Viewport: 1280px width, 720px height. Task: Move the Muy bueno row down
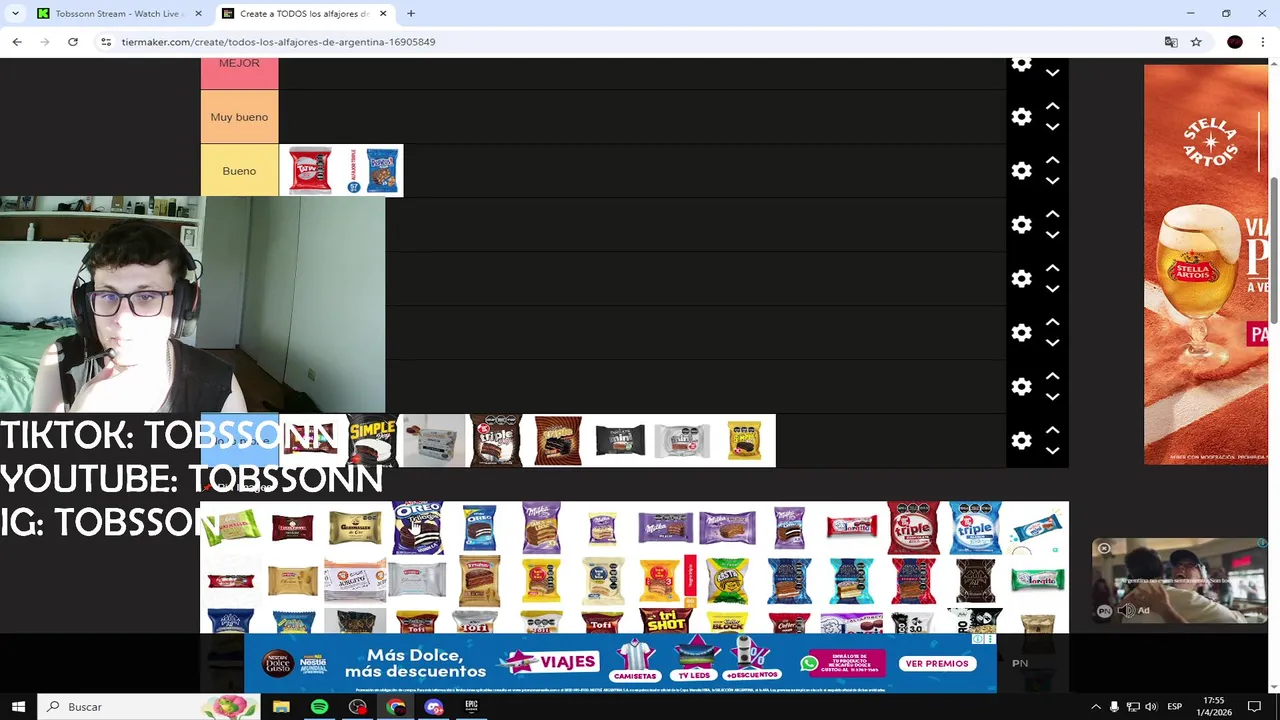1052,127
